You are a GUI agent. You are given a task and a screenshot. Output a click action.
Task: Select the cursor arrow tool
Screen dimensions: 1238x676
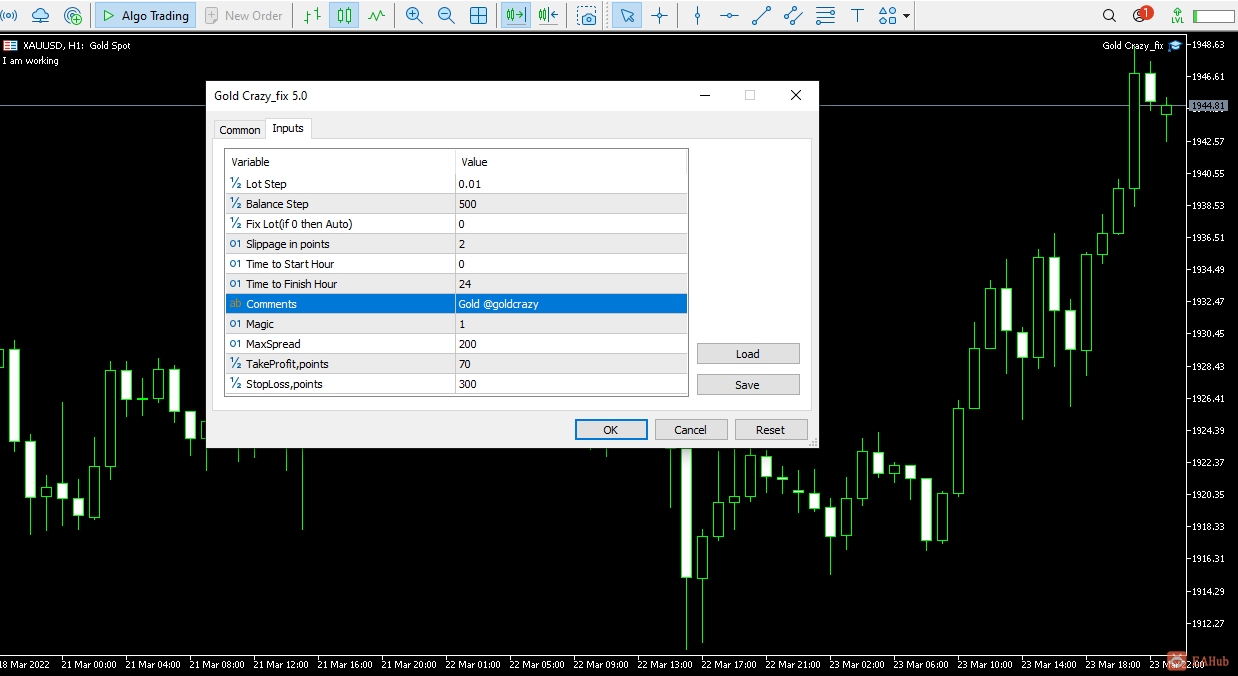[627, 16]
